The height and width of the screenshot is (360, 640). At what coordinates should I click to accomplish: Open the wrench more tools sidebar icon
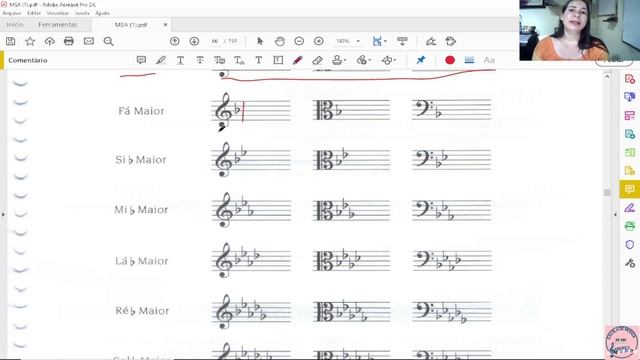tap(630, 263)
